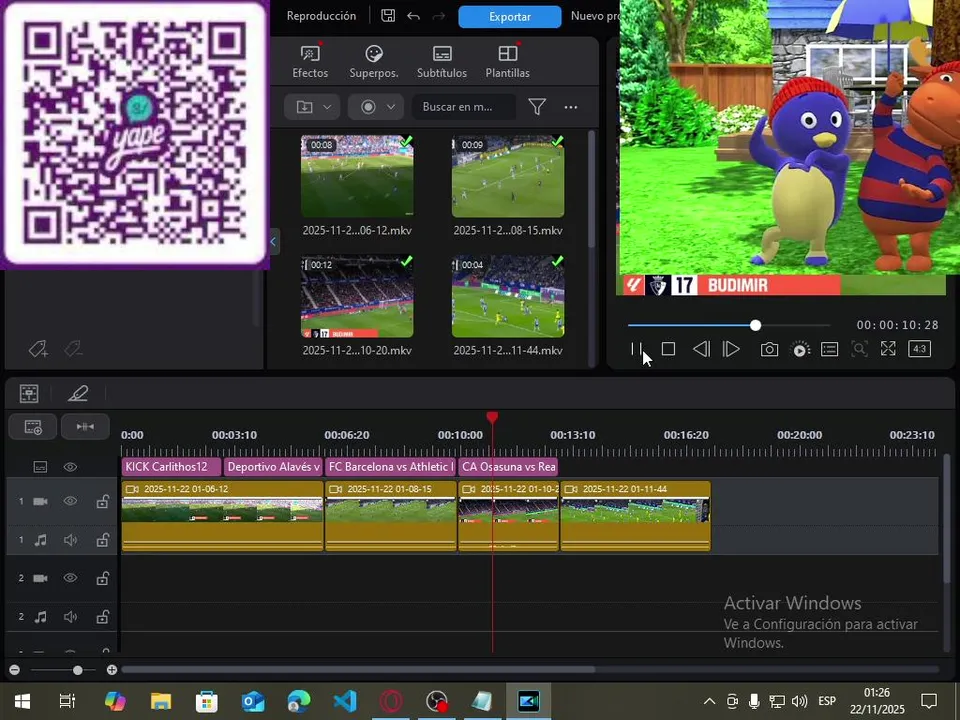The height and width of the screenshot is (720, 960).
Task: Hide video track 1 with eye icon
Action: (70, 501)
